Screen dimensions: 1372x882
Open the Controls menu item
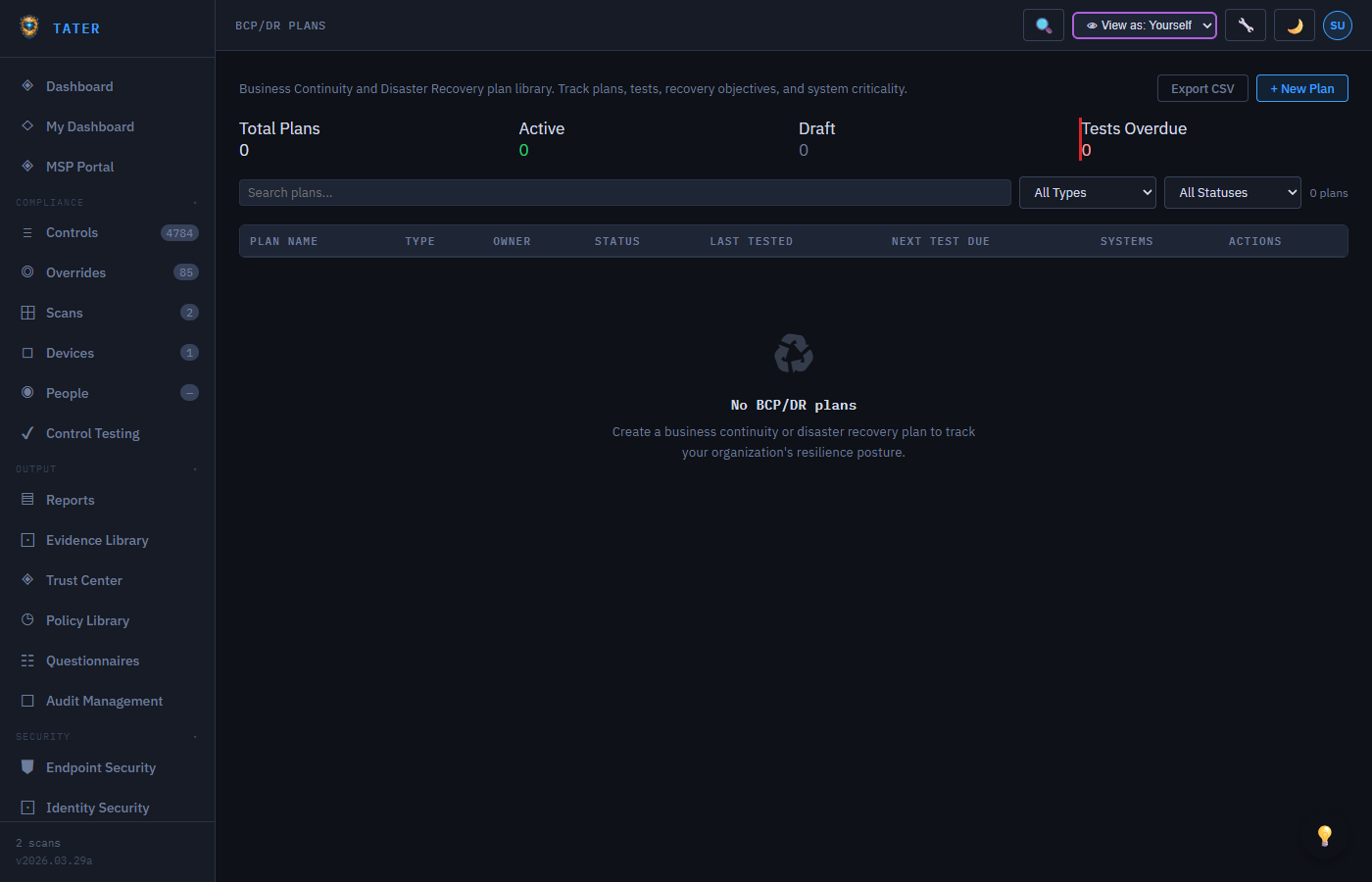[108, 232]
